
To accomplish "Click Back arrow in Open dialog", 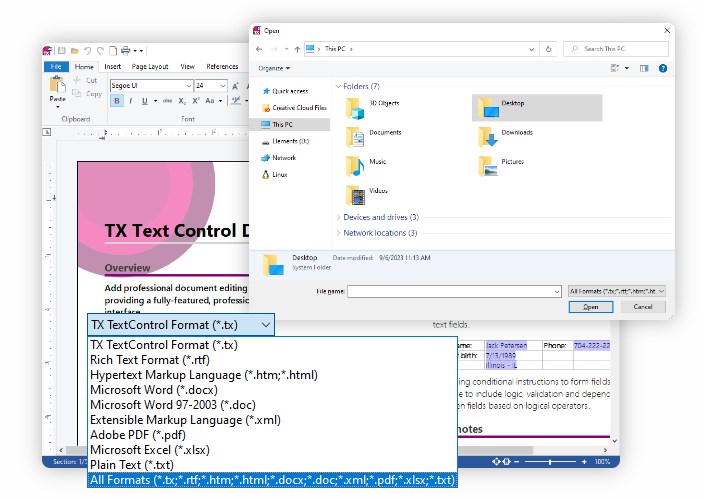I will tap(259, 49).
